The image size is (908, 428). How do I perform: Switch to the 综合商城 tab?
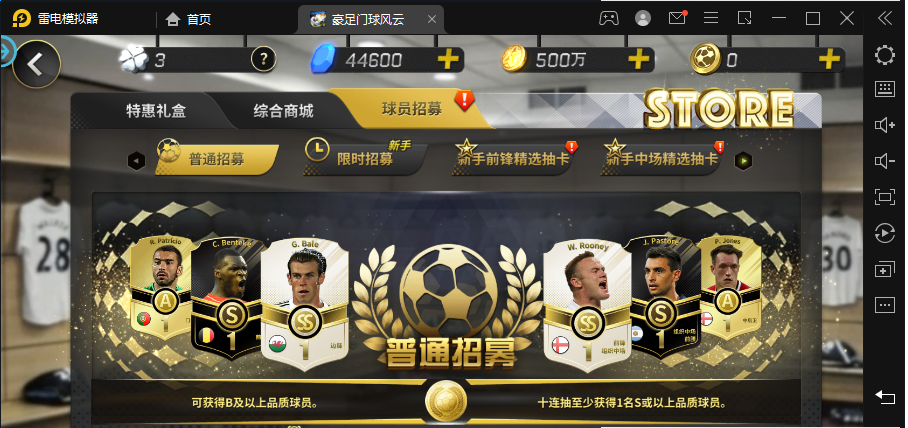pos(284,111)
